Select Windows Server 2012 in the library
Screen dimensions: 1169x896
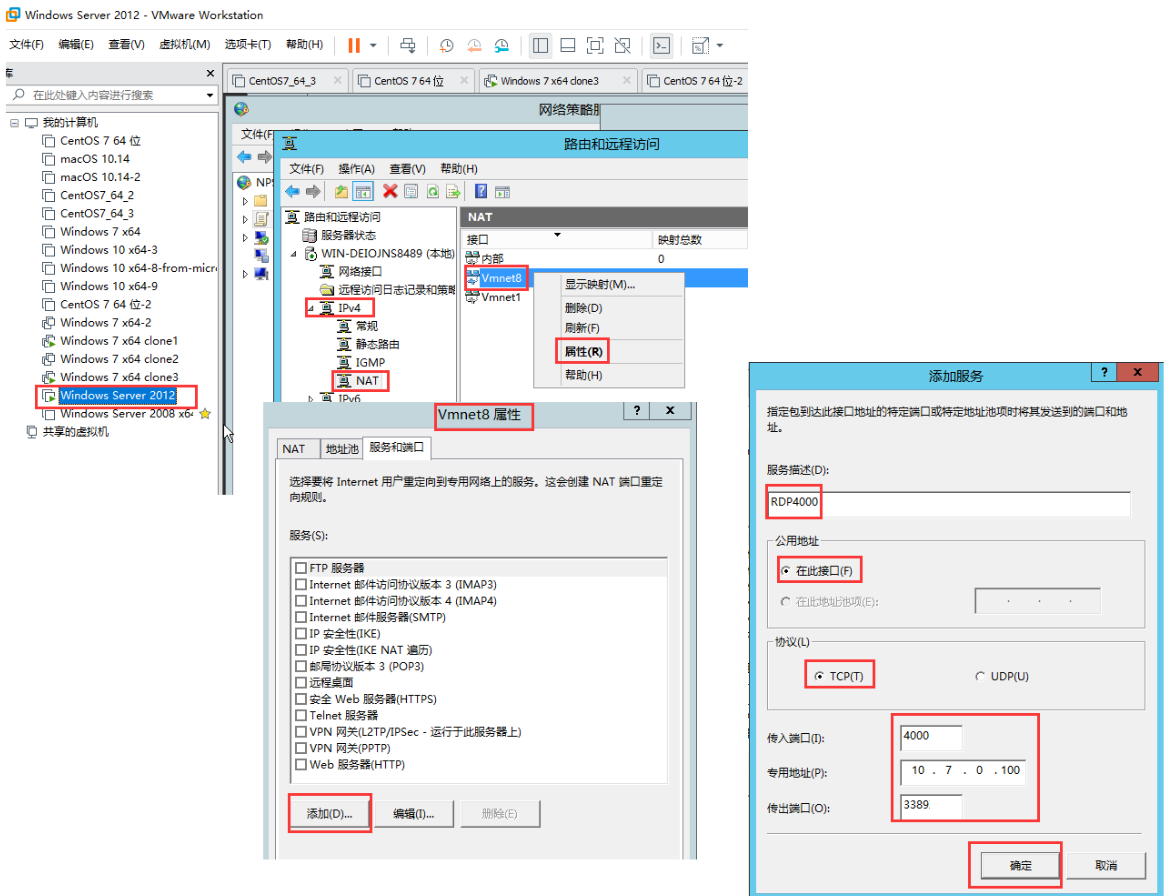point(118,396)
